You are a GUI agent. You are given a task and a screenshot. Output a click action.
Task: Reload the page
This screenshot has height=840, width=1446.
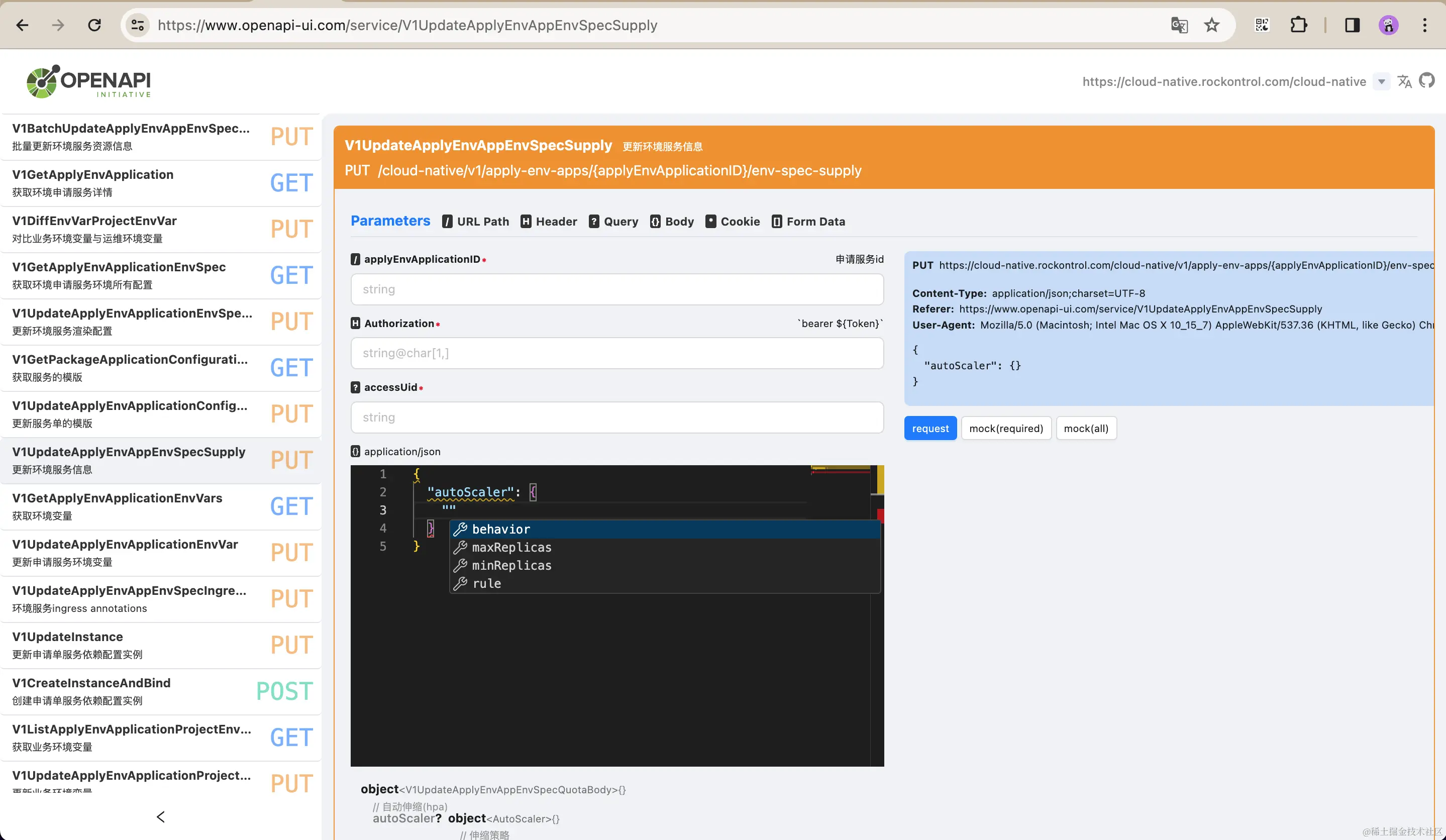coord(94,25)
